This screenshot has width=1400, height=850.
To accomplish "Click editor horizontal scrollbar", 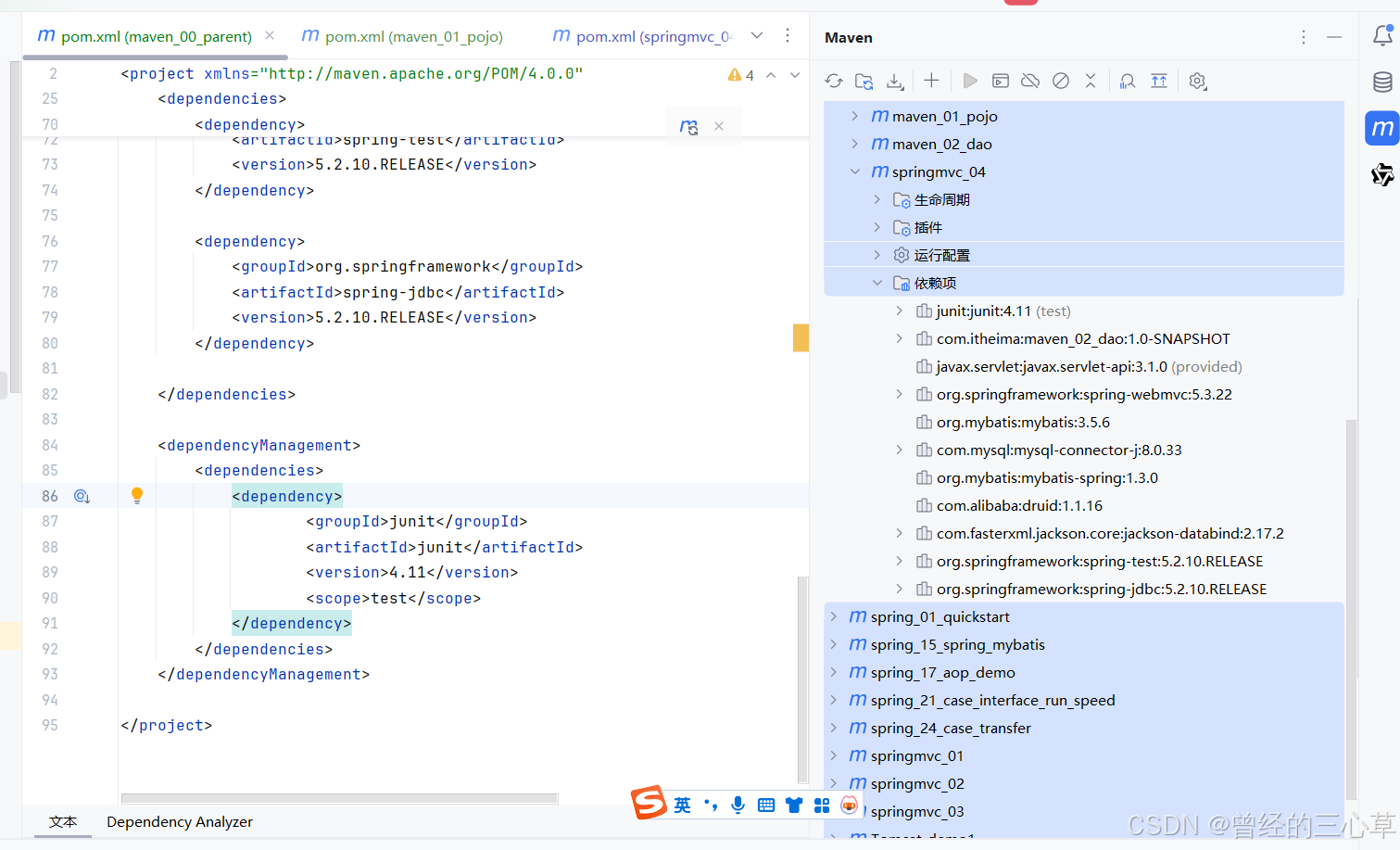I will (339, 798).
